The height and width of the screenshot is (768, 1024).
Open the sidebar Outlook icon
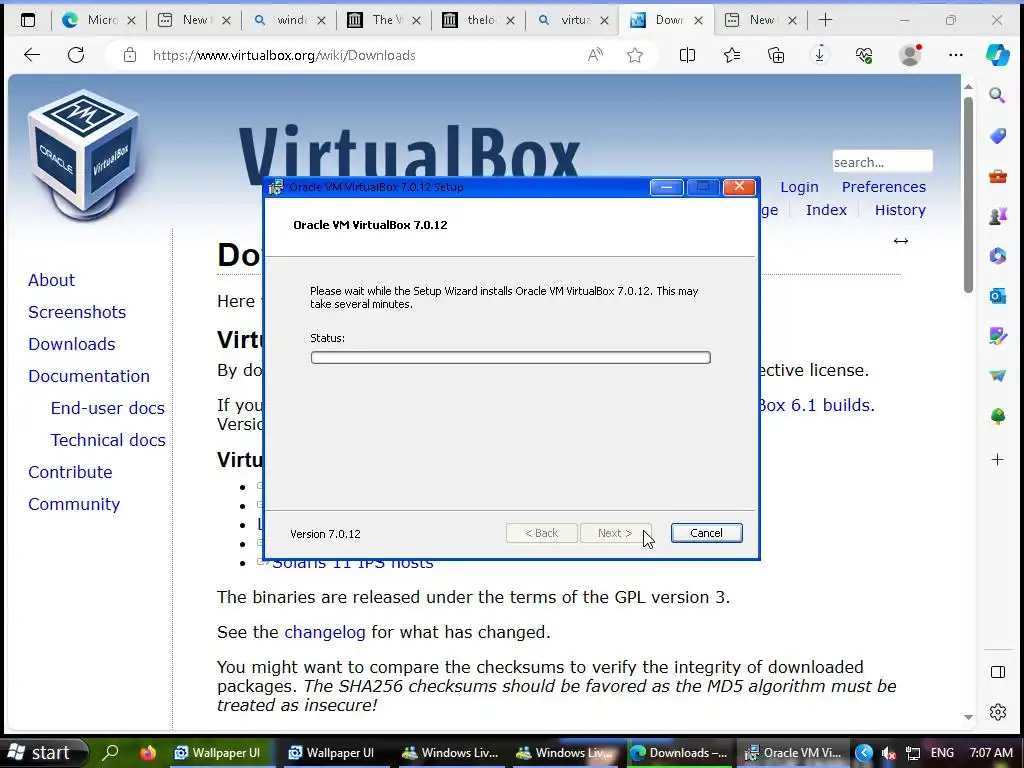[x=997, y=296]
